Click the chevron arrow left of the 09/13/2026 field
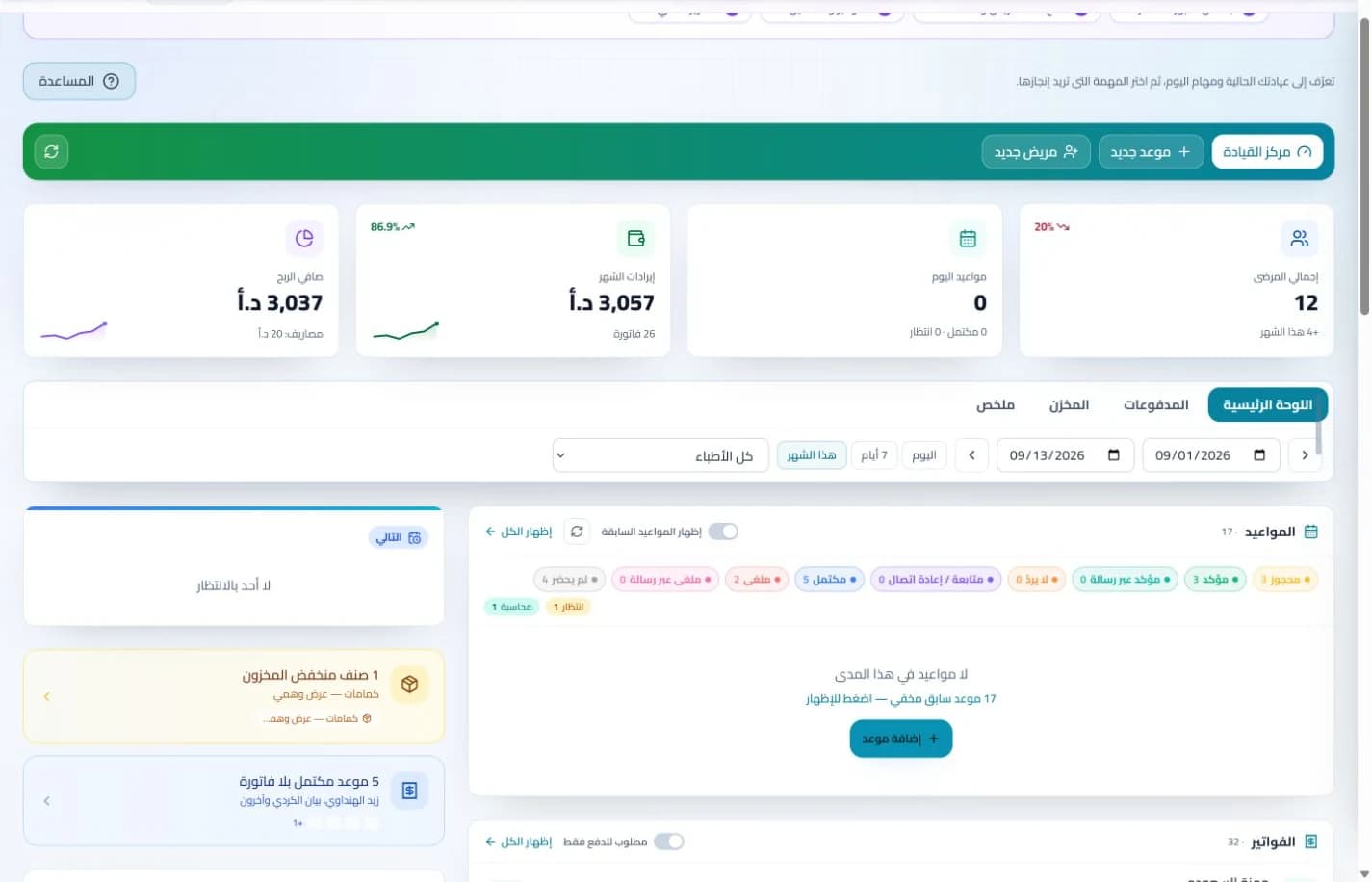Image resolution: width=1372 pixels, height=882 pixels. point(971,455)
